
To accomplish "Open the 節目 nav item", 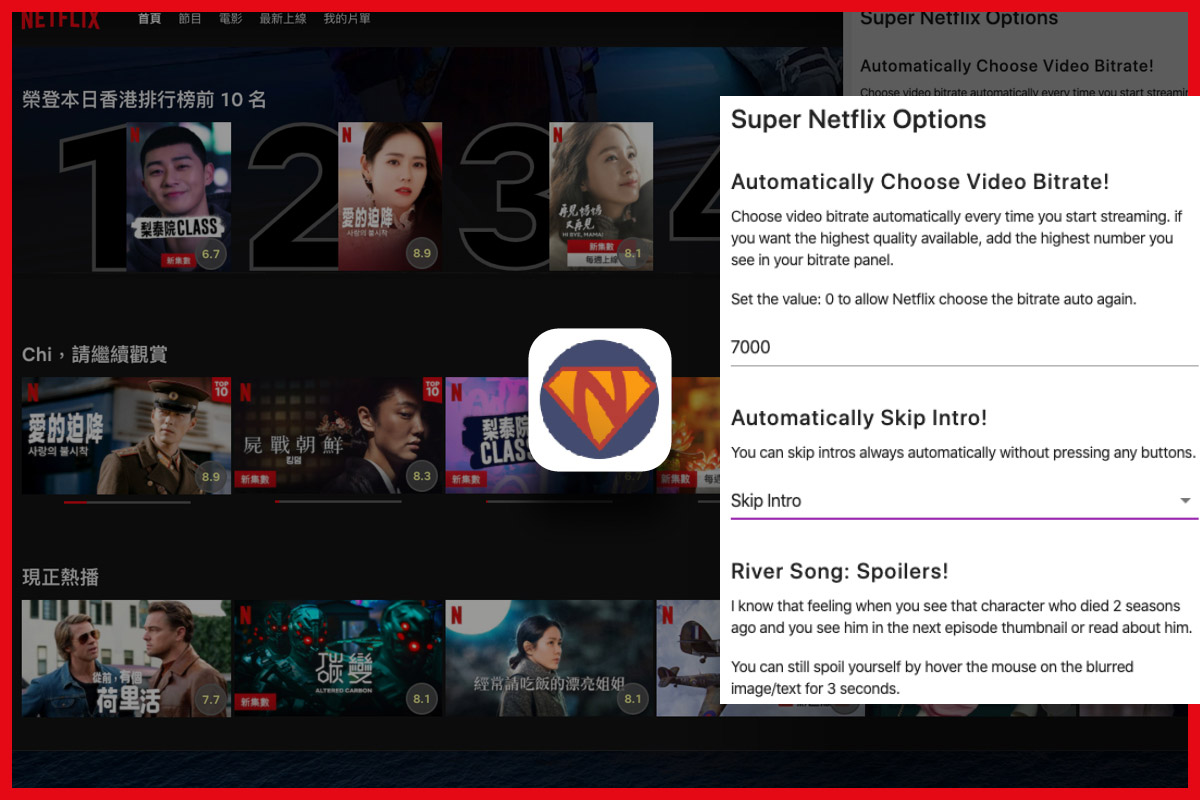I will [x=190, y=19].
